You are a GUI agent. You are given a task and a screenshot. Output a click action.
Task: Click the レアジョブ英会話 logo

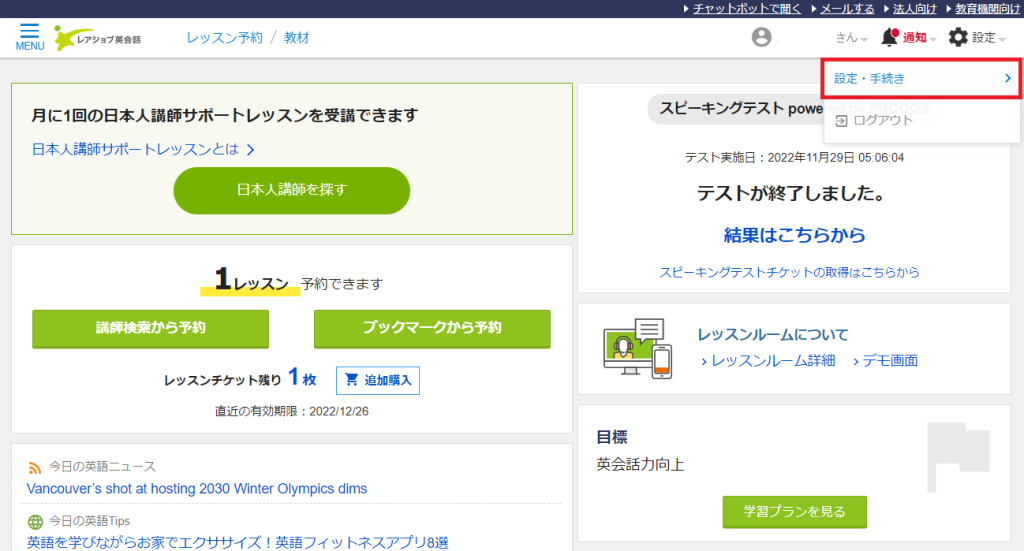98,38
